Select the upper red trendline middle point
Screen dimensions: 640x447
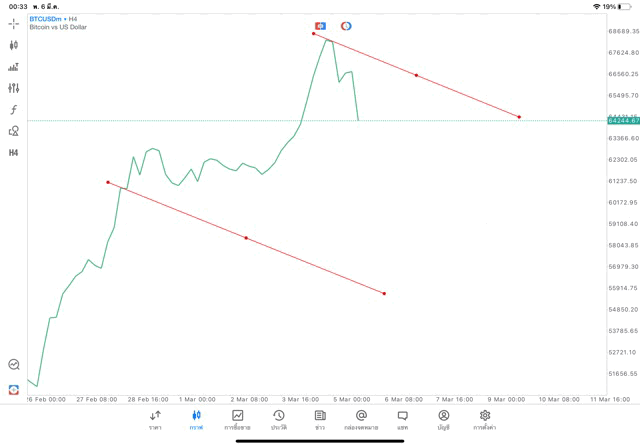tap(416, 76)
